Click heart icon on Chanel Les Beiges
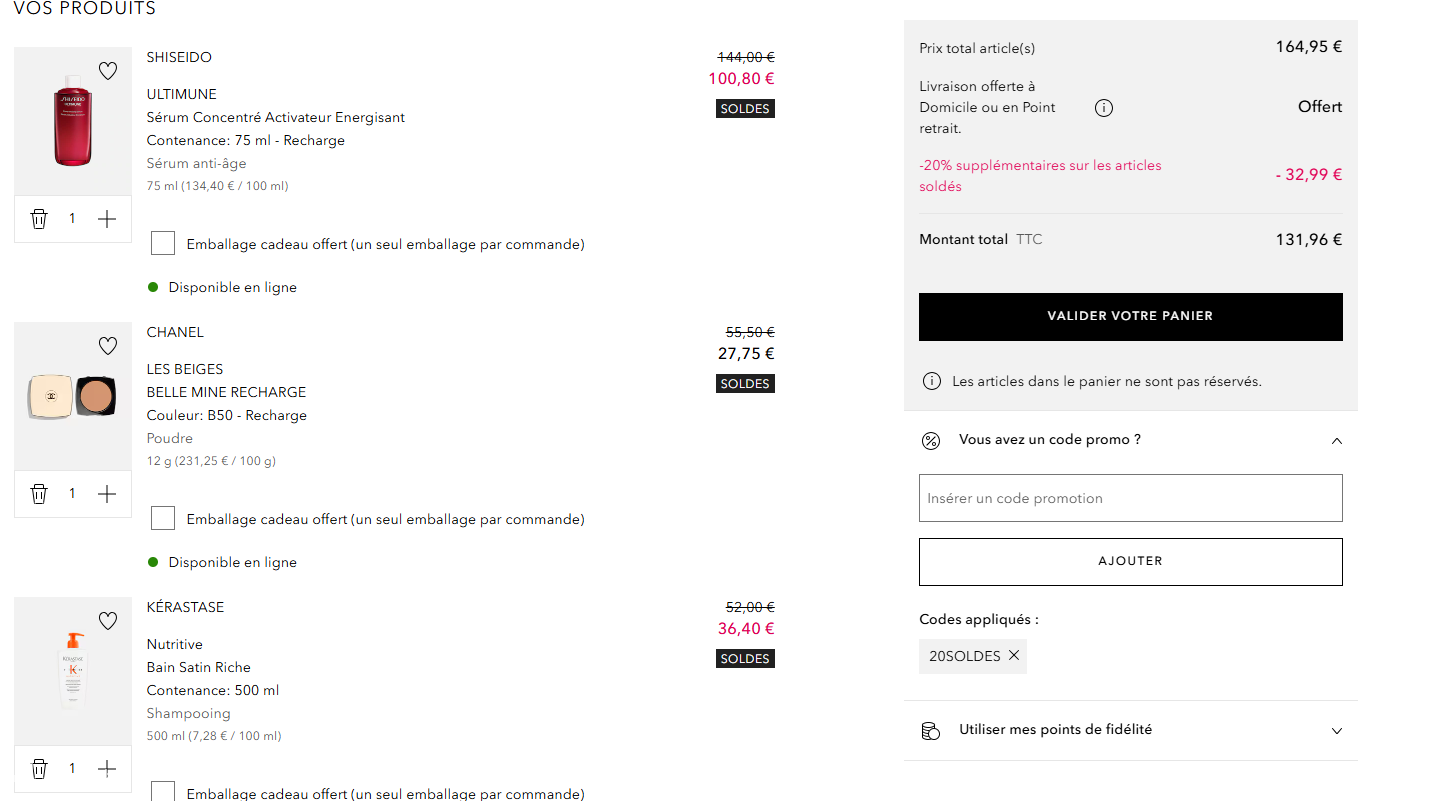Image resolution: width=1430 pixels, height=801 pixels. pyautogui.click(x=108, y=346)
